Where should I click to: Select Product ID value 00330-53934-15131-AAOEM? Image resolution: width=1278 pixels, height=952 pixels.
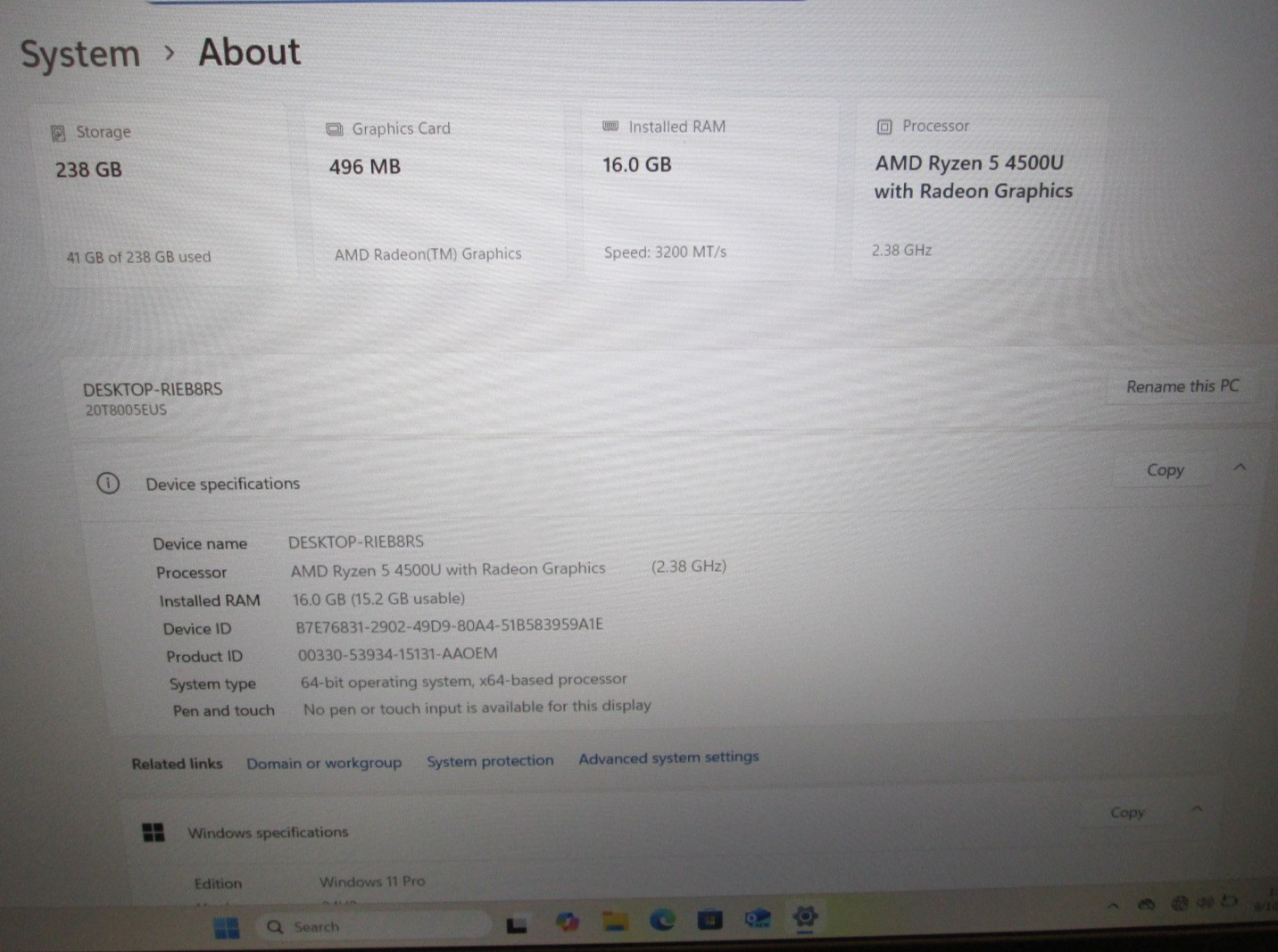[397, 654]
